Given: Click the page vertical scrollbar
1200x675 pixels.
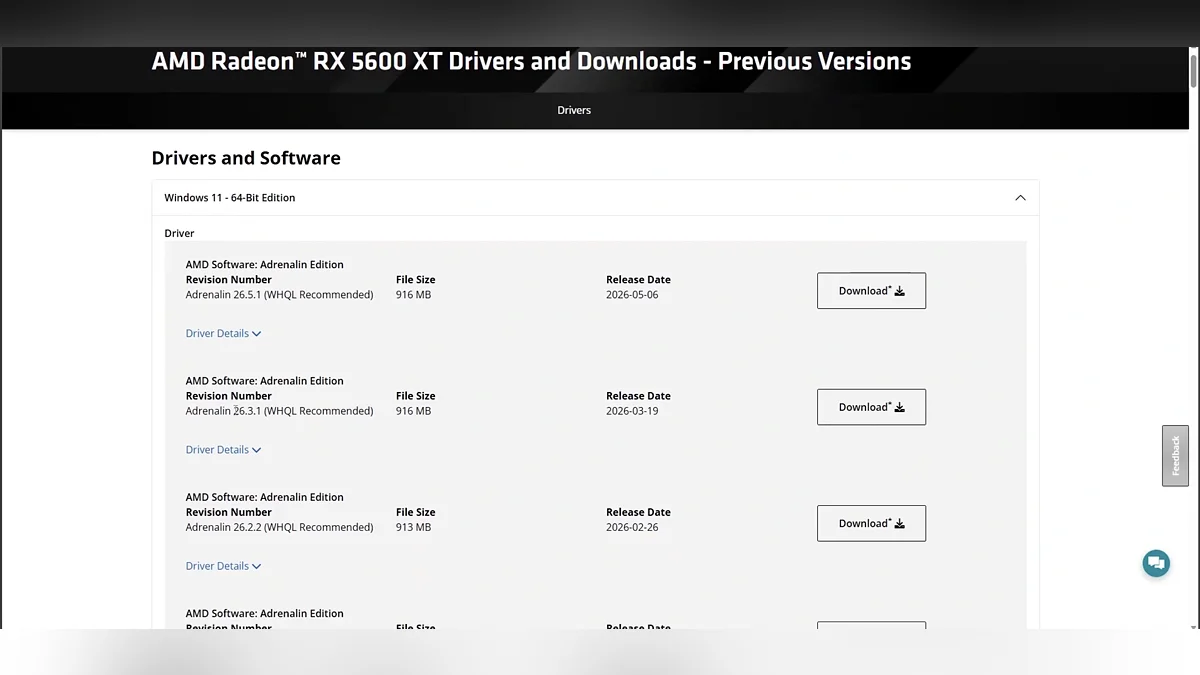Looking at the screenshot, I should [1194, 340].
